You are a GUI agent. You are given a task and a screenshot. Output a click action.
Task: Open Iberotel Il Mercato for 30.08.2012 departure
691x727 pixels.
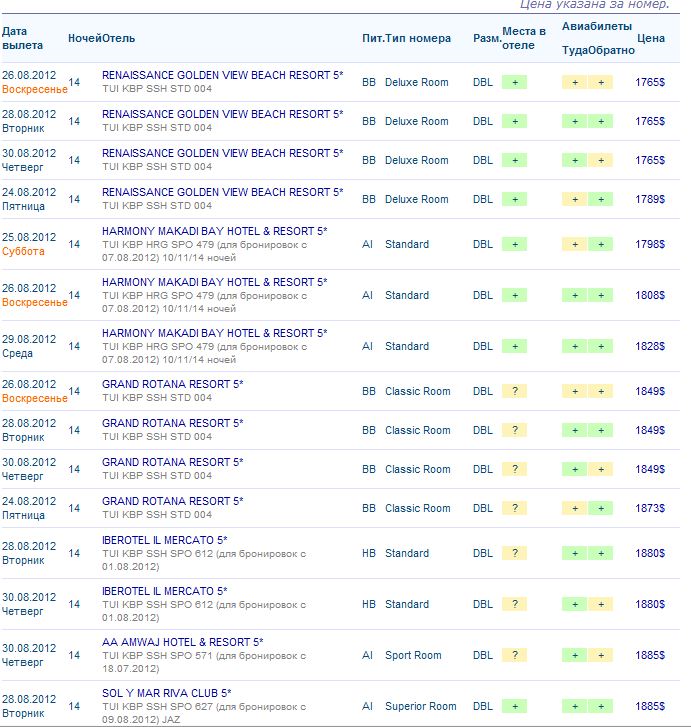coord(164,591)
